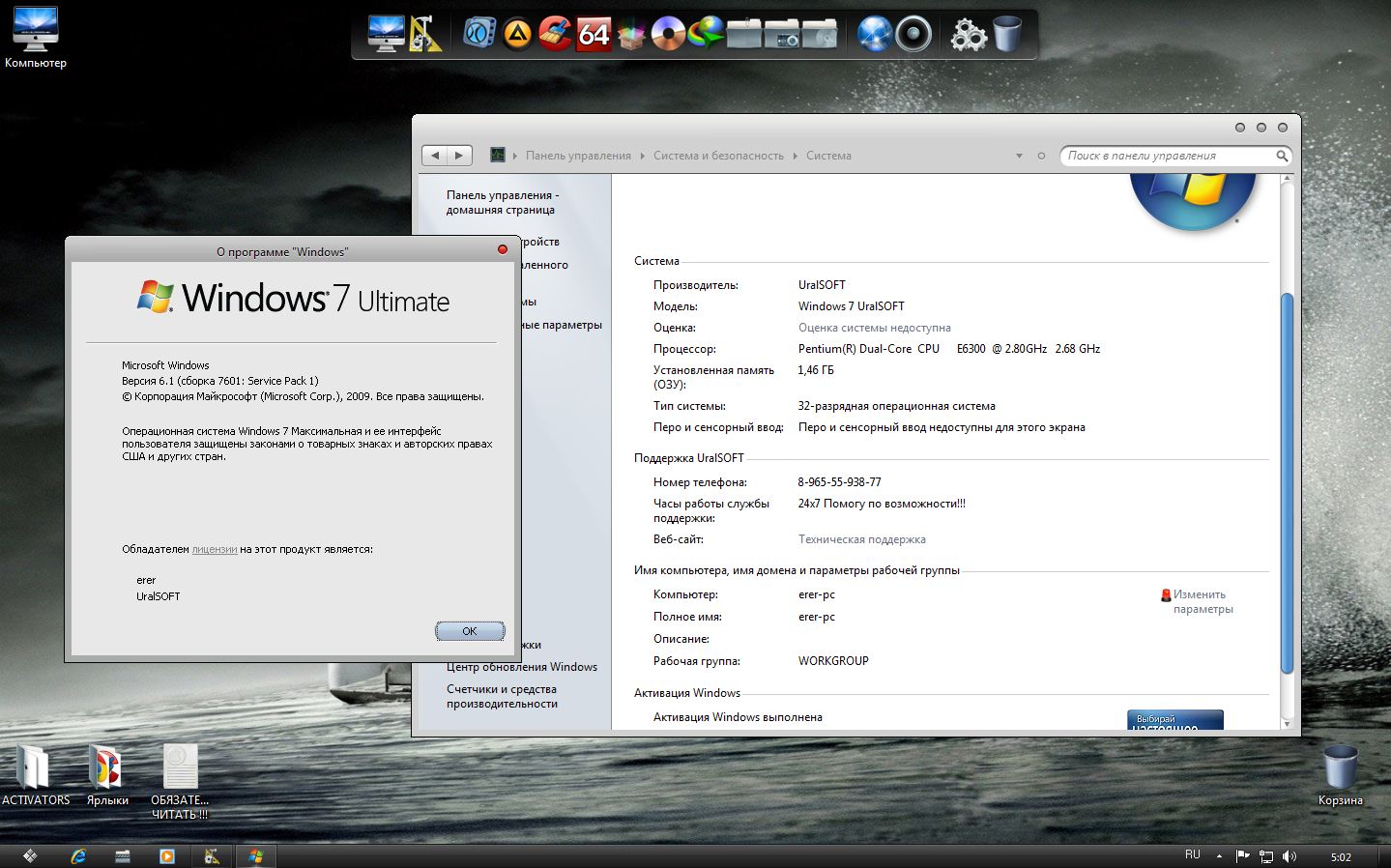Launch the media player taskbar icon
1391x868 pixels.
167,856
